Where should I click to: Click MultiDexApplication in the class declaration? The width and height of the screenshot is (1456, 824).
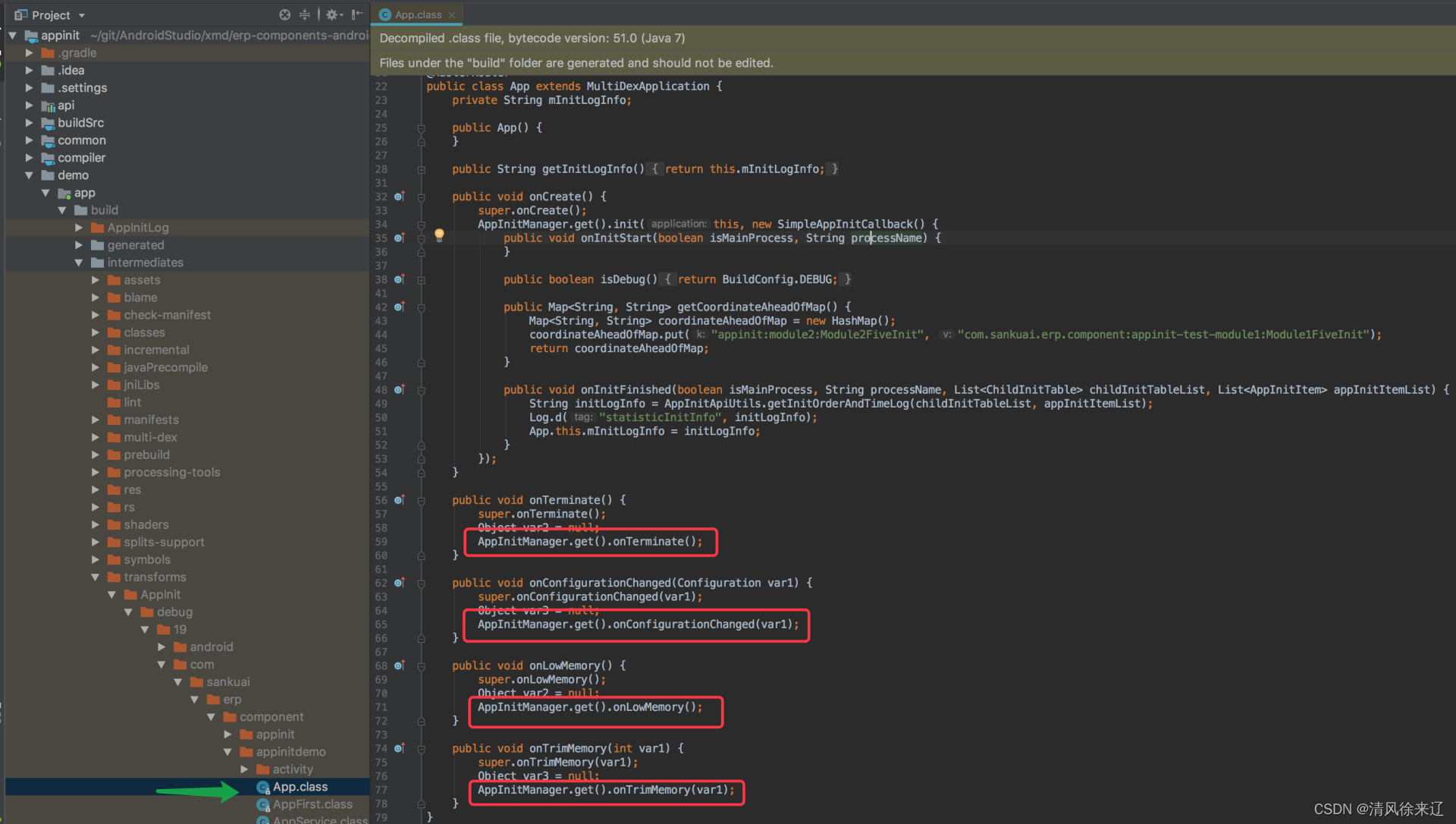tap(648, 86)
